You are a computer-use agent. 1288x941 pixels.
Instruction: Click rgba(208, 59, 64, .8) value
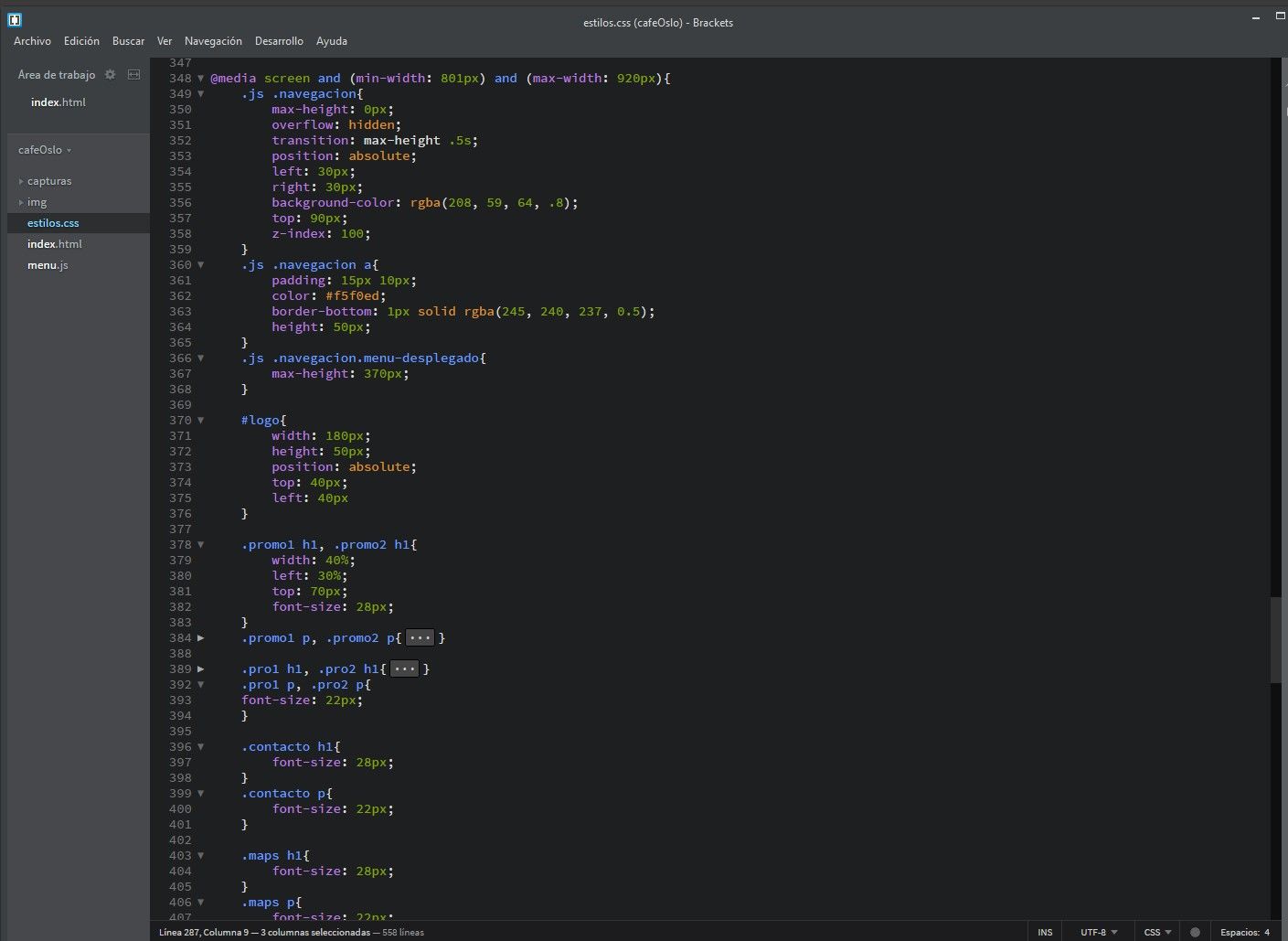click(x=491, y=203)
